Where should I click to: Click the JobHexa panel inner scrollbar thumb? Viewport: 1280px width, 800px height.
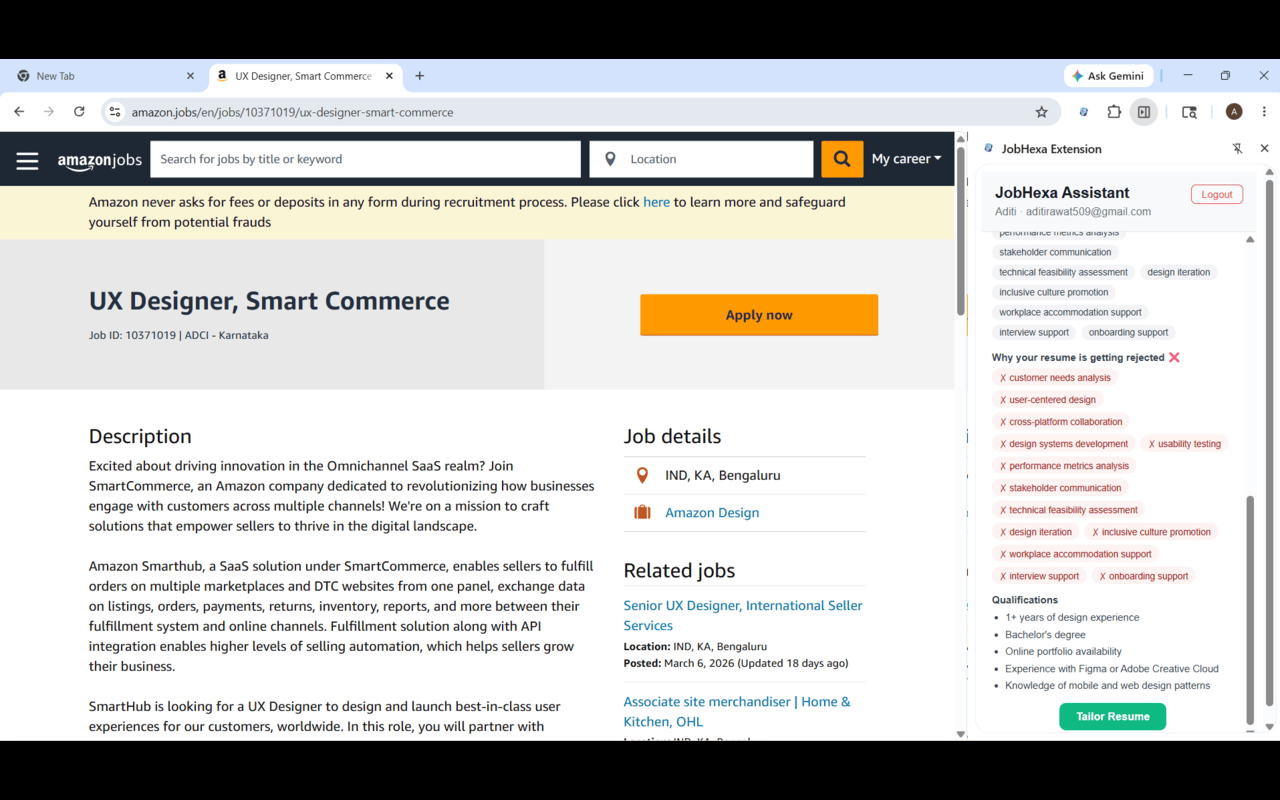pos(1250,608)
